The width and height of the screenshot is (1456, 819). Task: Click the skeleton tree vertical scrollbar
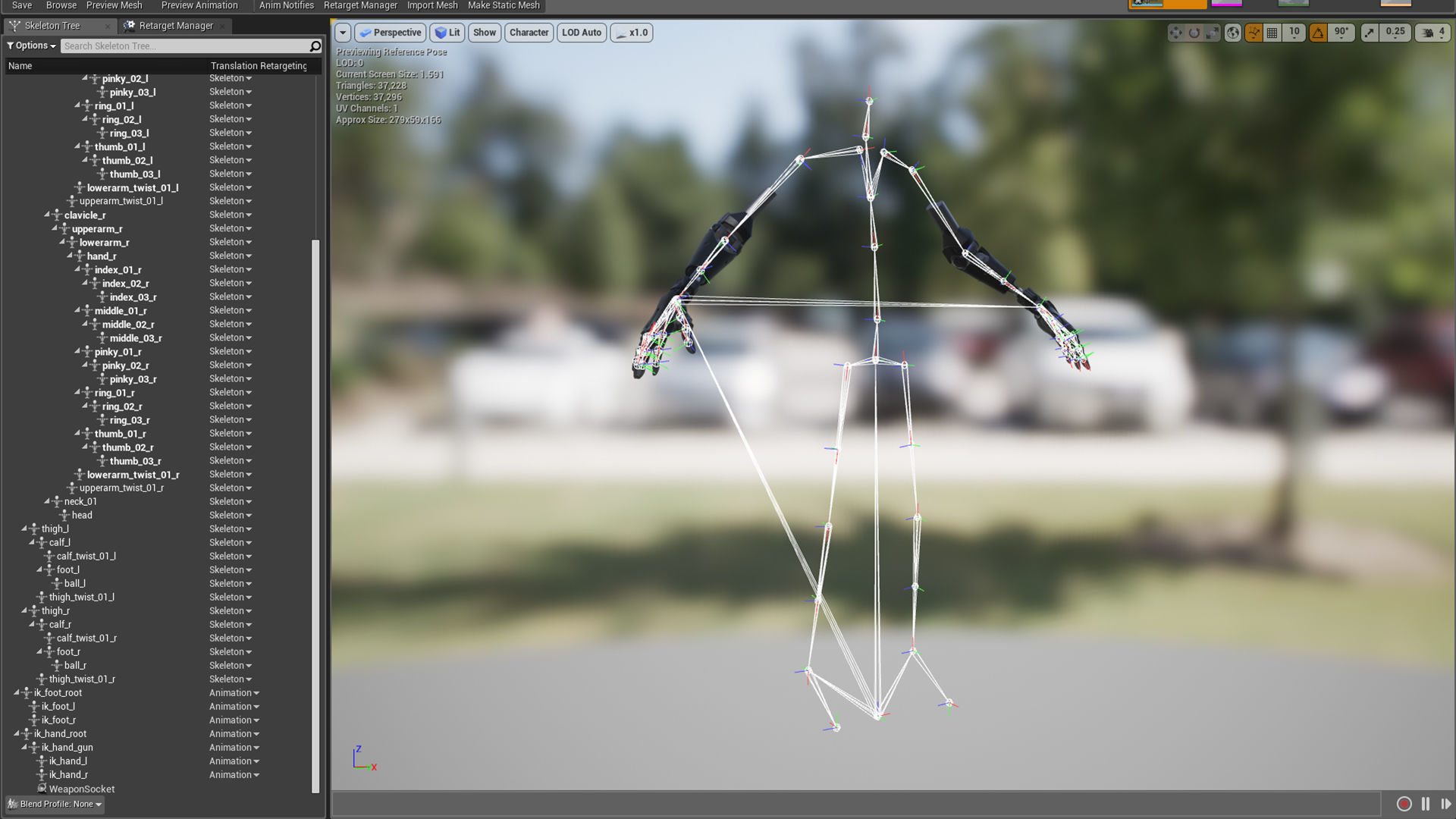point(315,516)
